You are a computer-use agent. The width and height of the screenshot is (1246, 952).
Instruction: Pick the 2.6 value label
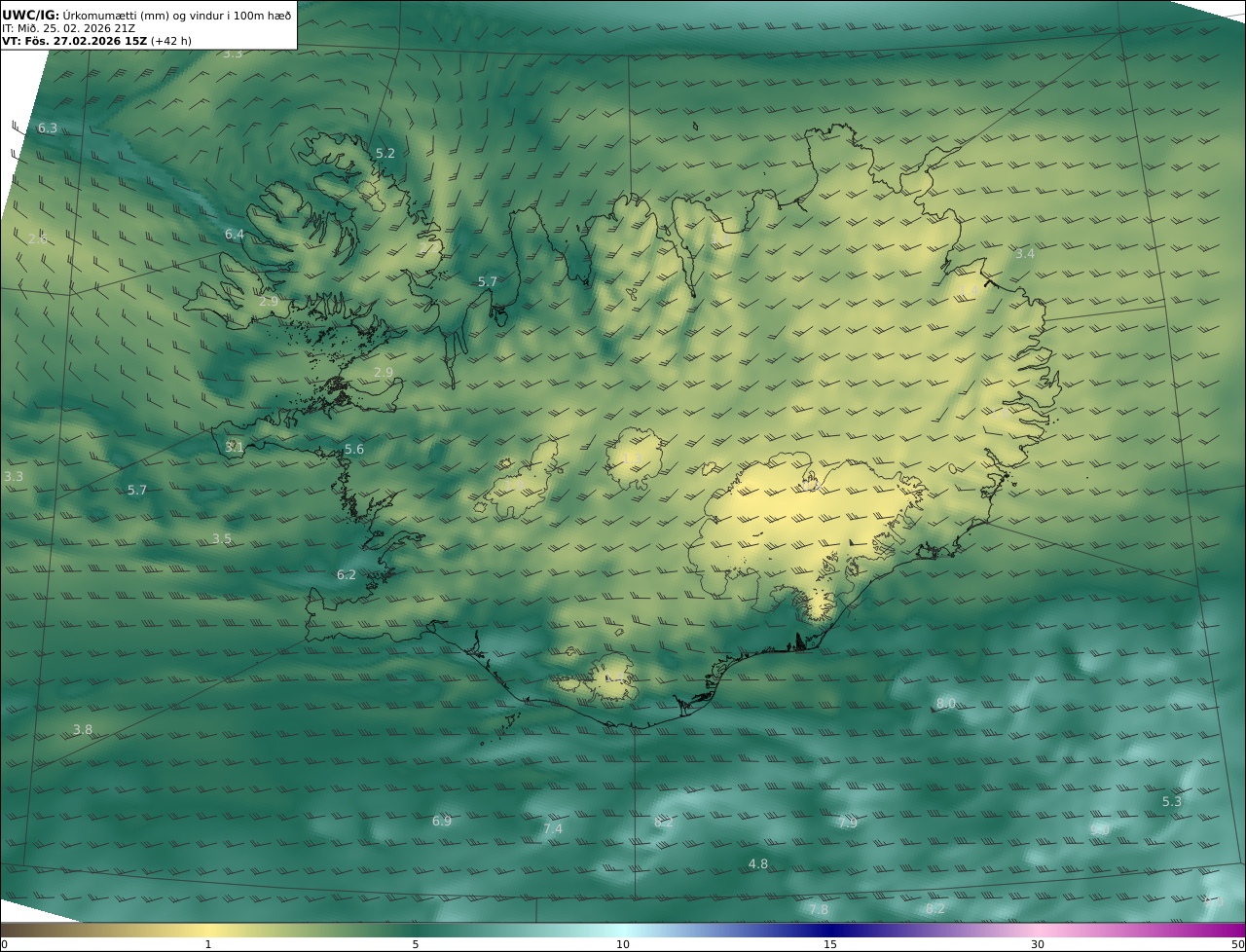point(38,238)
